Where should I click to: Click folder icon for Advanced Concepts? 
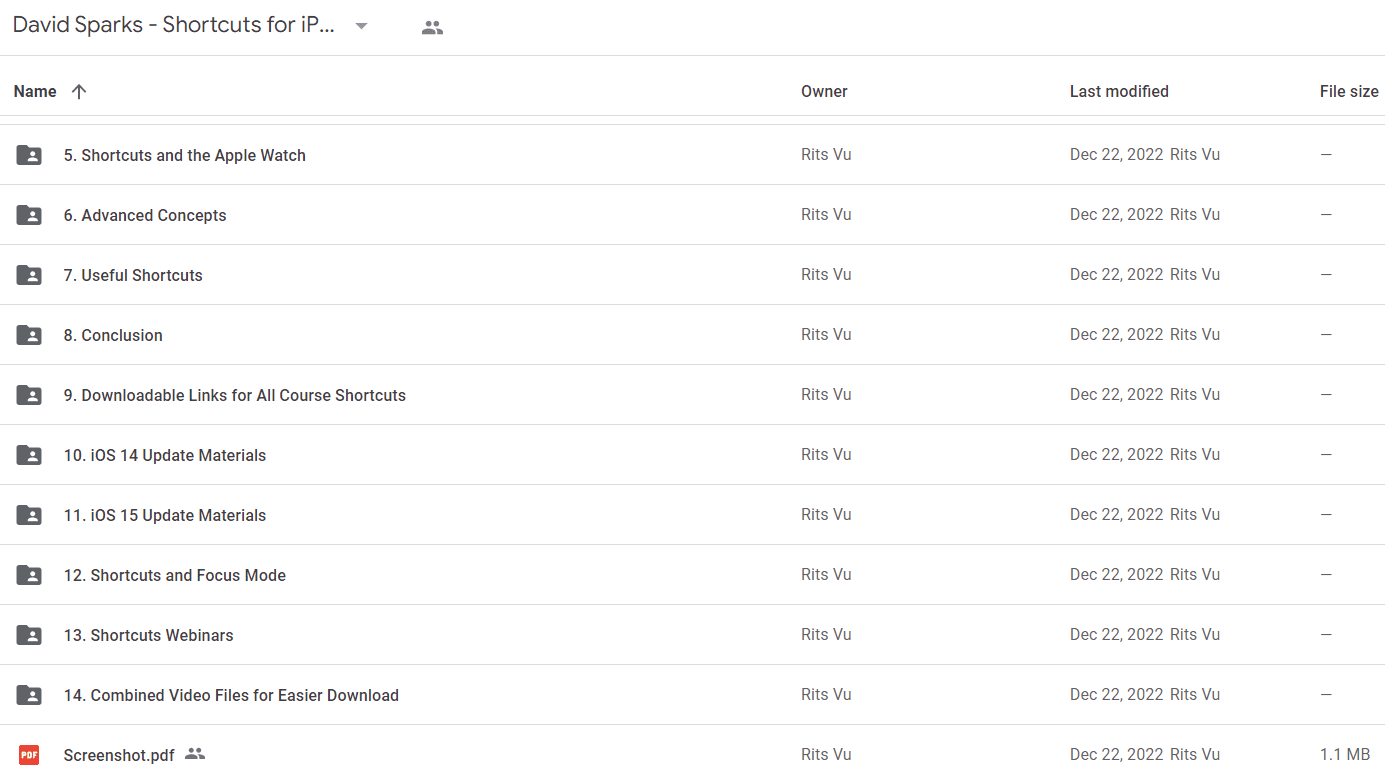[x=29, y=215]
